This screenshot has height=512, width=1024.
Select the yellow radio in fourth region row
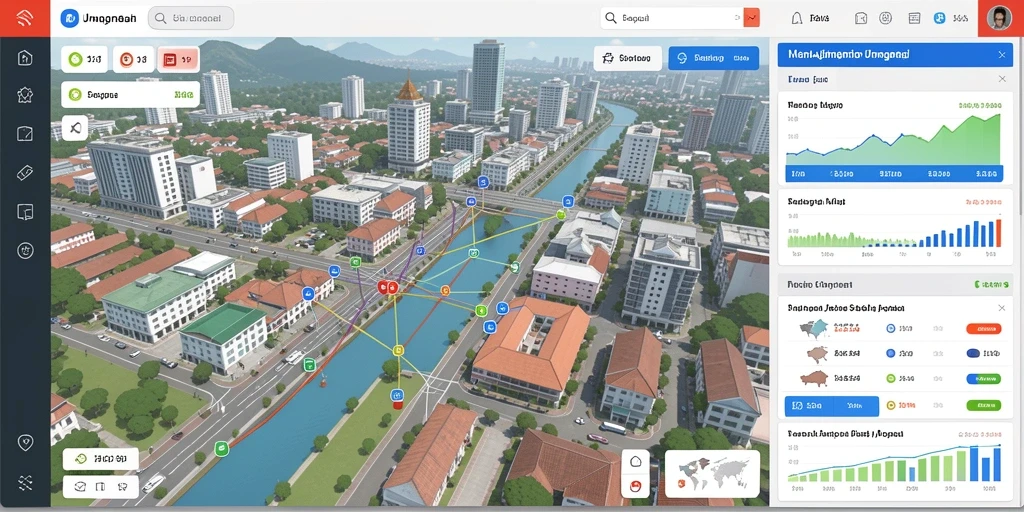[x=890, y=406]
